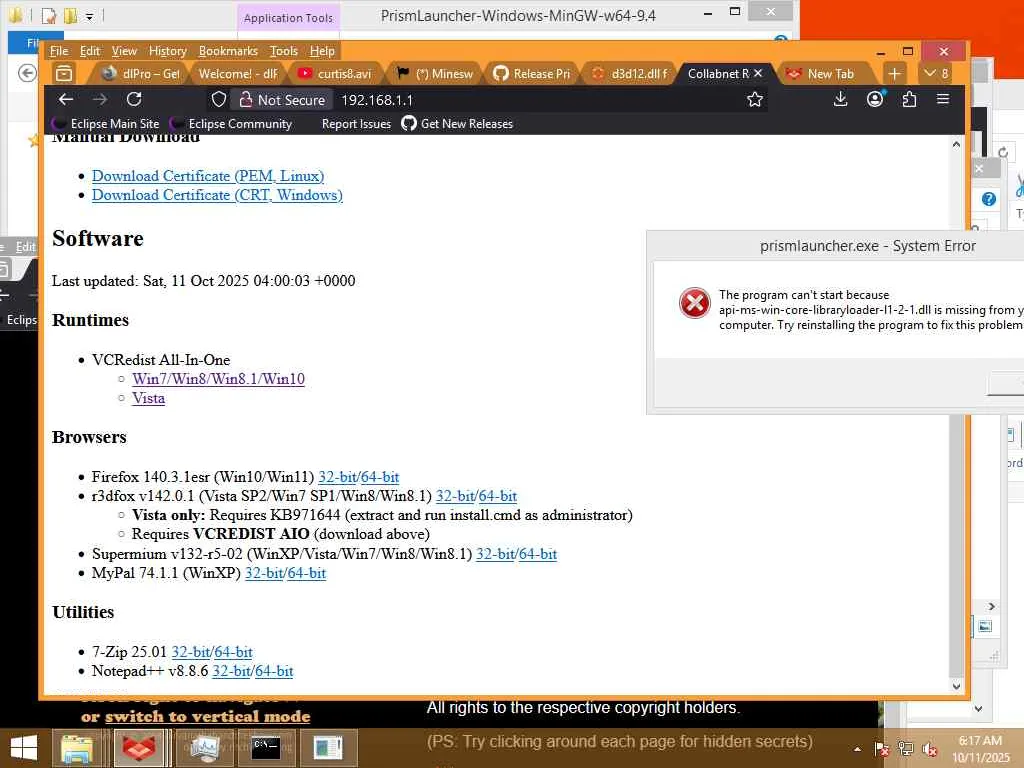This screenshot has height=768, width=1024.
Task: Reload the page with refresh icon
Action: (x=135, y=99)
